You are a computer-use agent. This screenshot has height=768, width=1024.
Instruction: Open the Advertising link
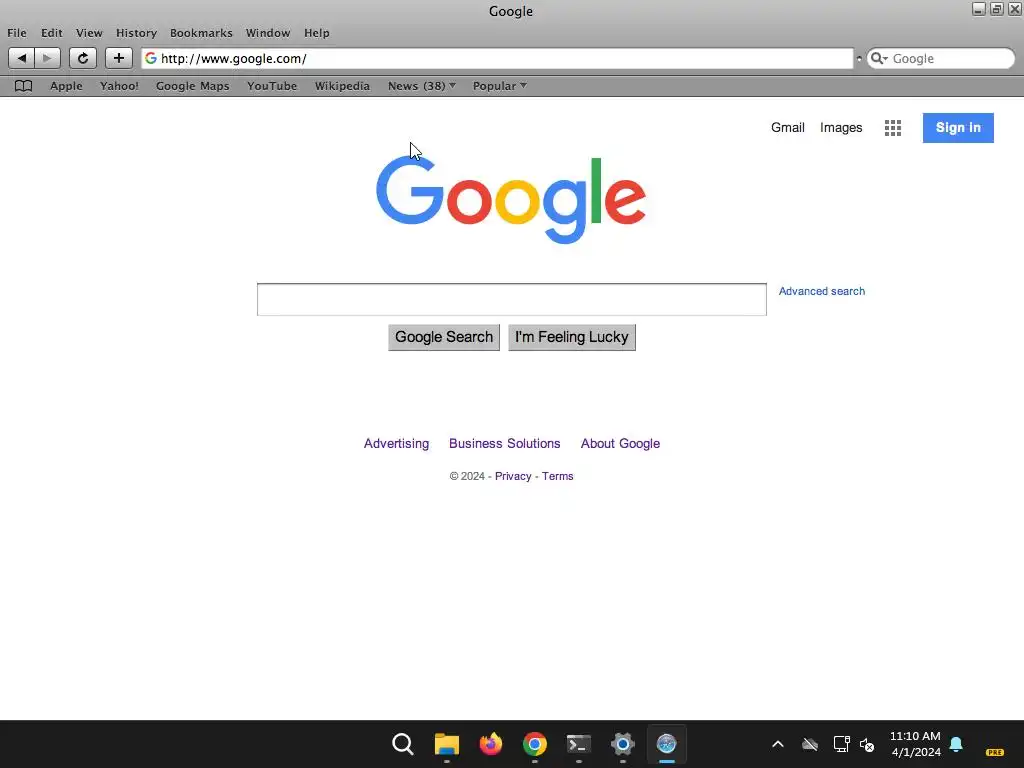[396, 443]
